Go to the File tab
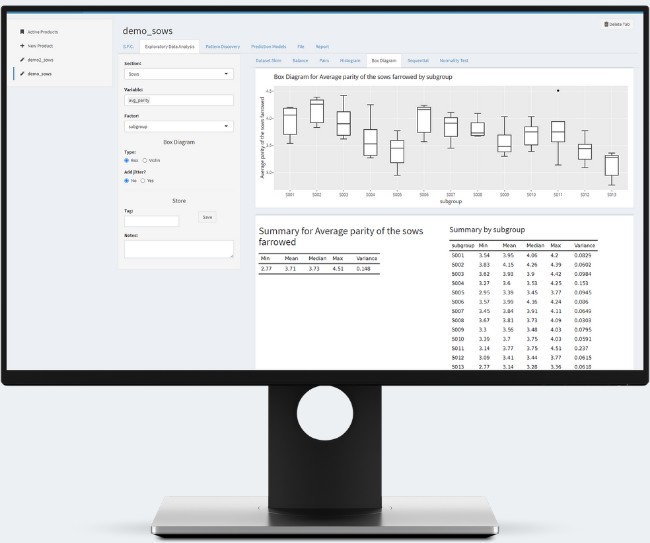This screenshot has width=650, height=543. click(301, 47)
